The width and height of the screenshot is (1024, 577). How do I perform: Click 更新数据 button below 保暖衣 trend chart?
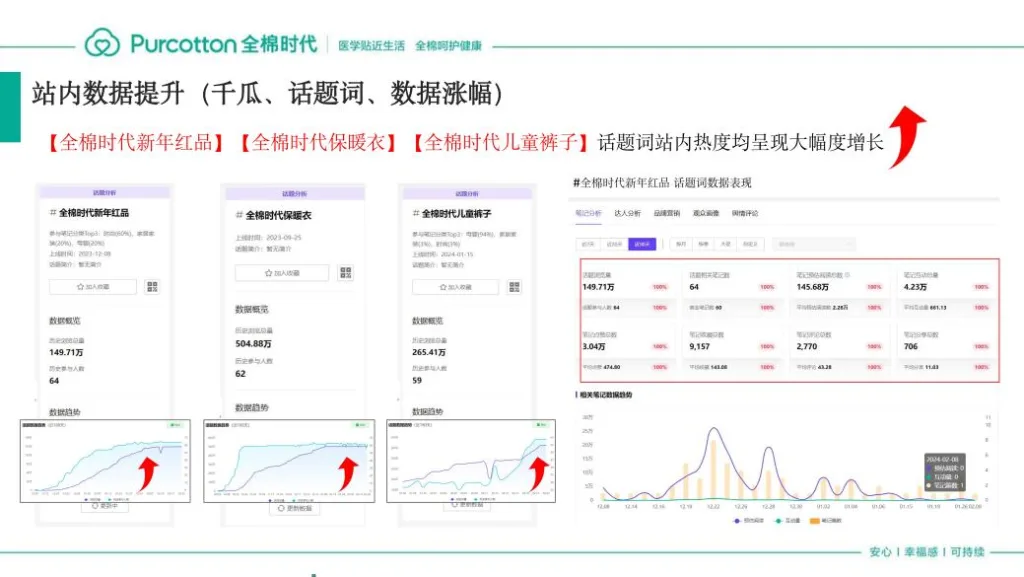click(x=288, y=509)
